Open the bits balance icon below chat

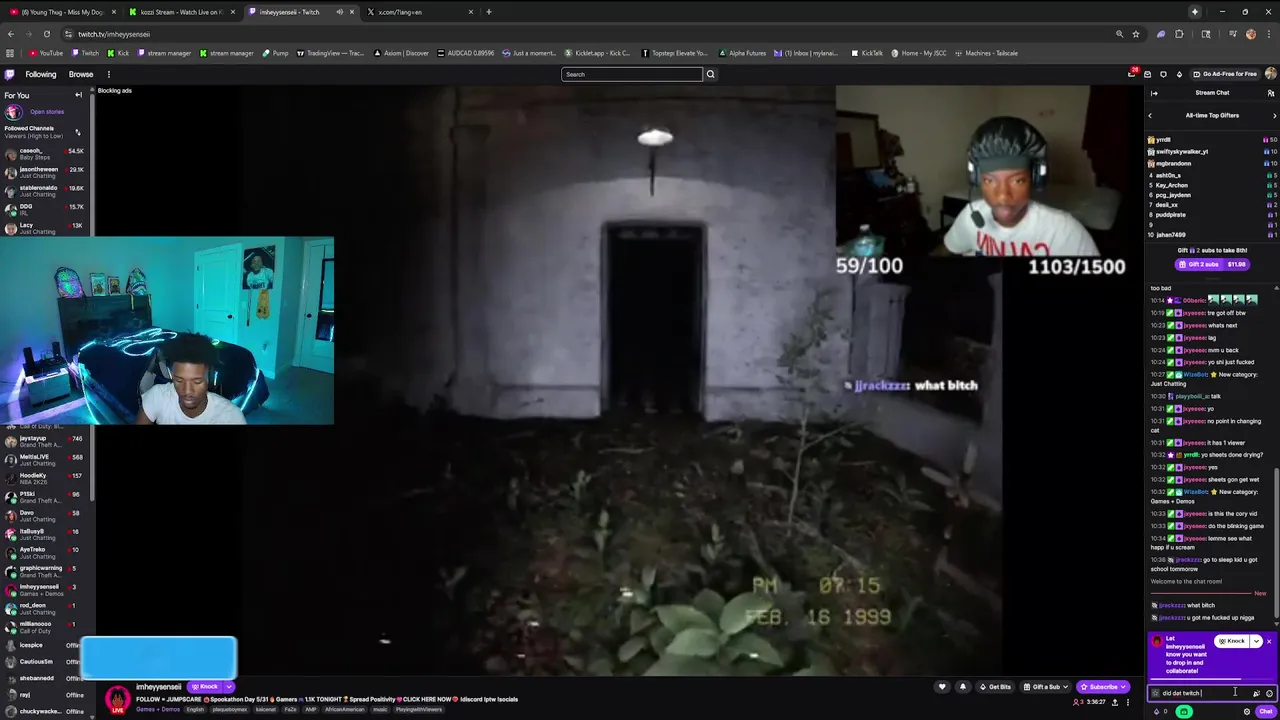click(x=1157, y=712)
